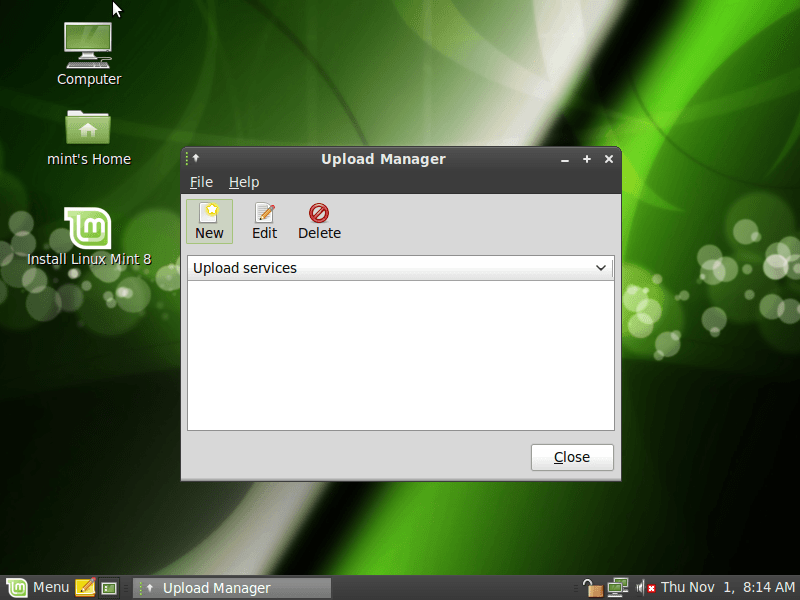Minimize the Upload Manager window
The width and height of the screenshot is (800, 600).
(565, 160)
